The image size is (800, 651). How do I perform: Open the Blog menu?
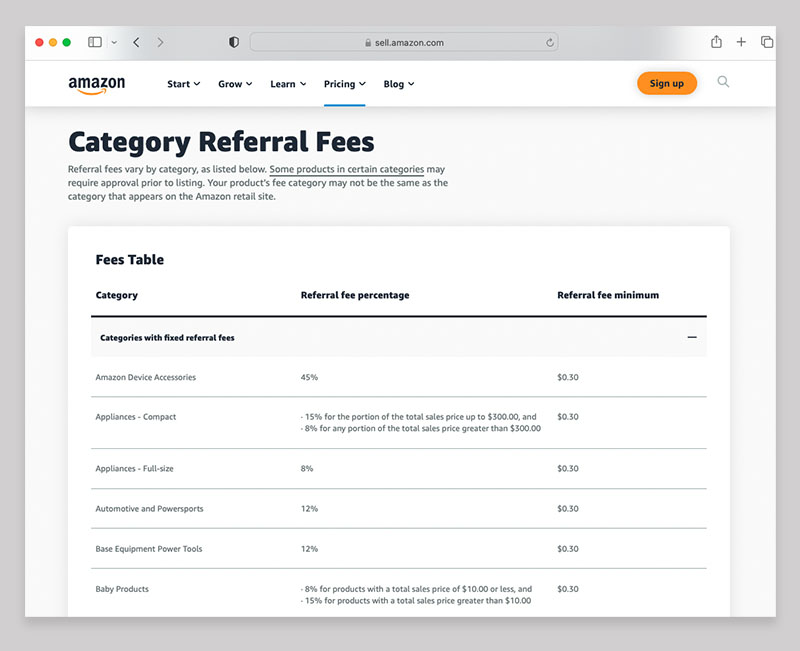point(398,84)
